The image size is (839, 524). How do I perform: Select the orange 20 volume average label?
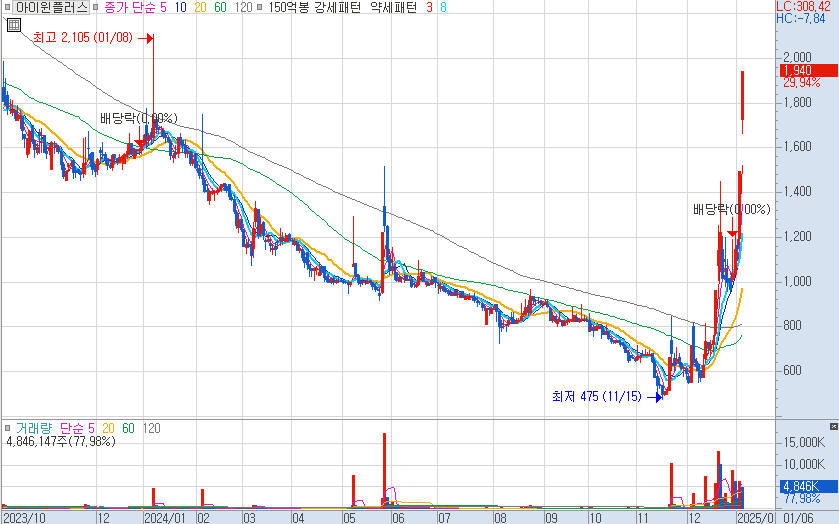pyautogui.click(x=108, y=428)
